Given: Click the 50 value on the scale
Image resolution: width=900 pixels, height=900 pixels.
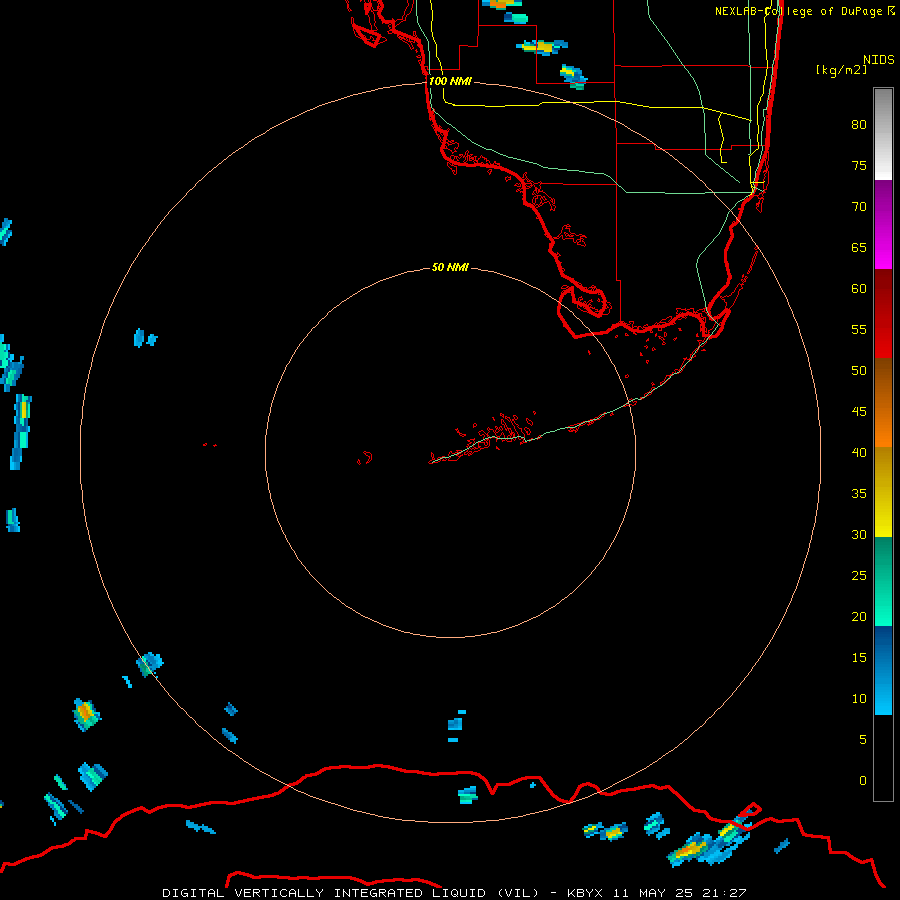Looking at the screenshot, I should point(859,371).
